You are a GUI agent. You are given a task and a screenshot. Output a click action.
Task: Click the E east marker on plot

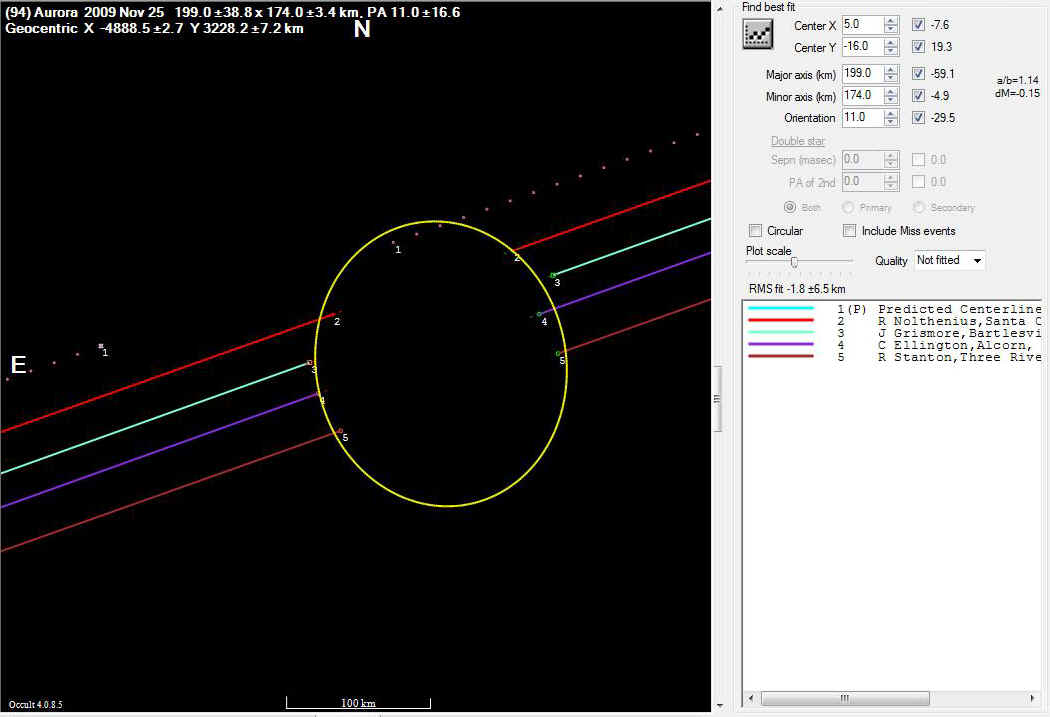click(x=18, y=365)
